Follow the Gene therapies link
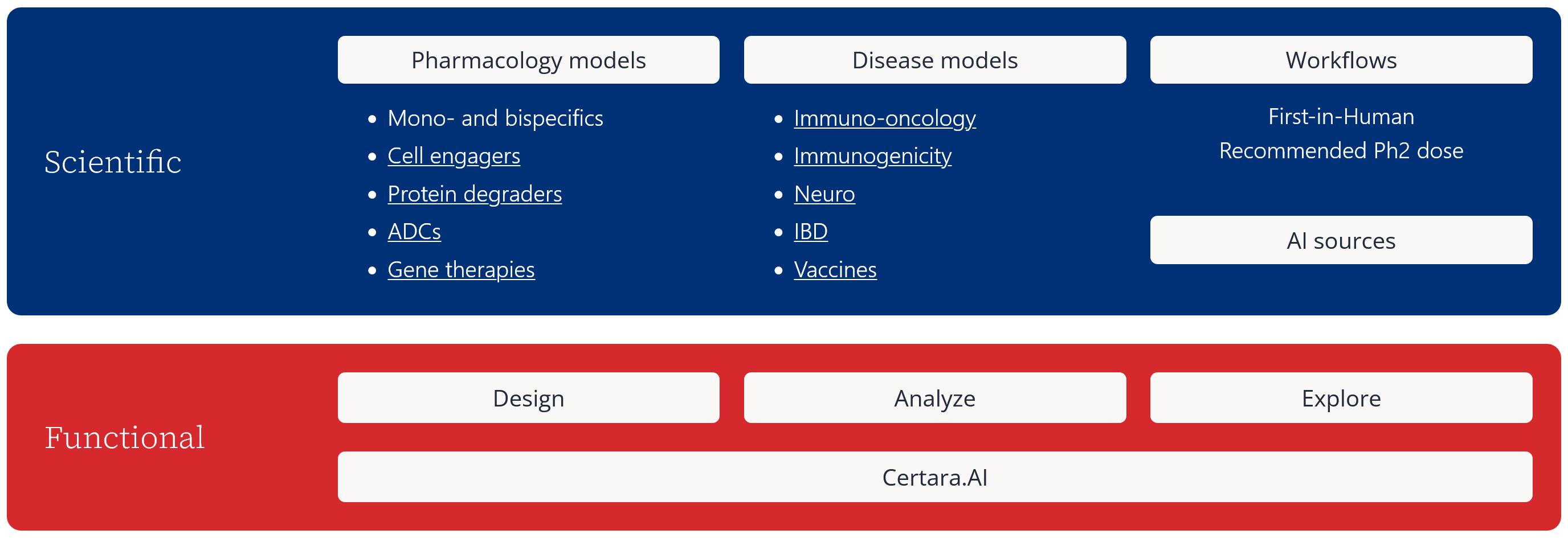This screenshot has height=538, width=1568. (x=461, y=269)
